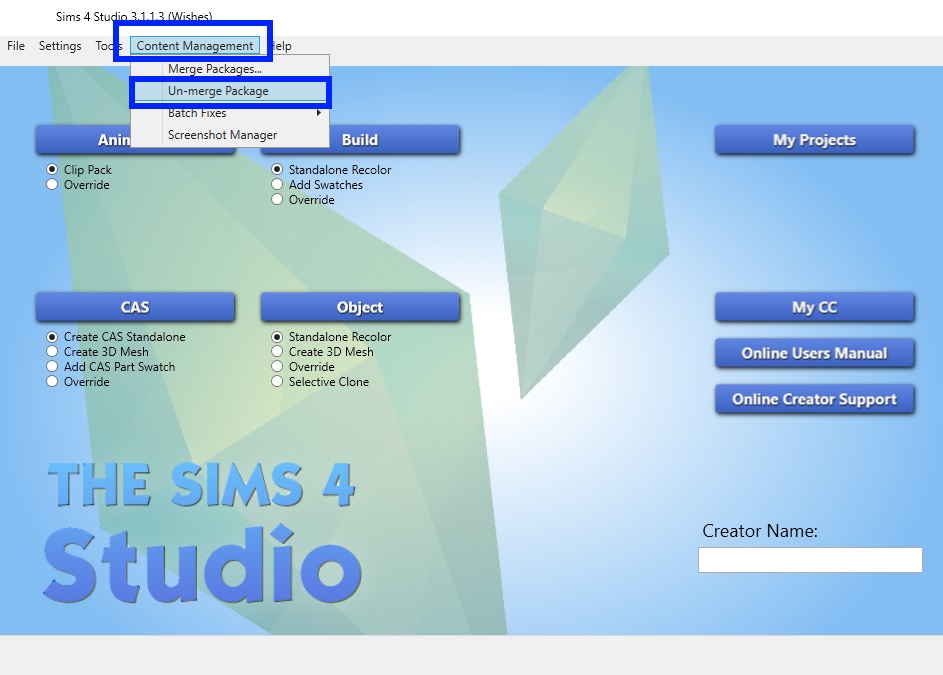Click the CAS button
The height and width of the screenshot is (675, 943).
135,307
